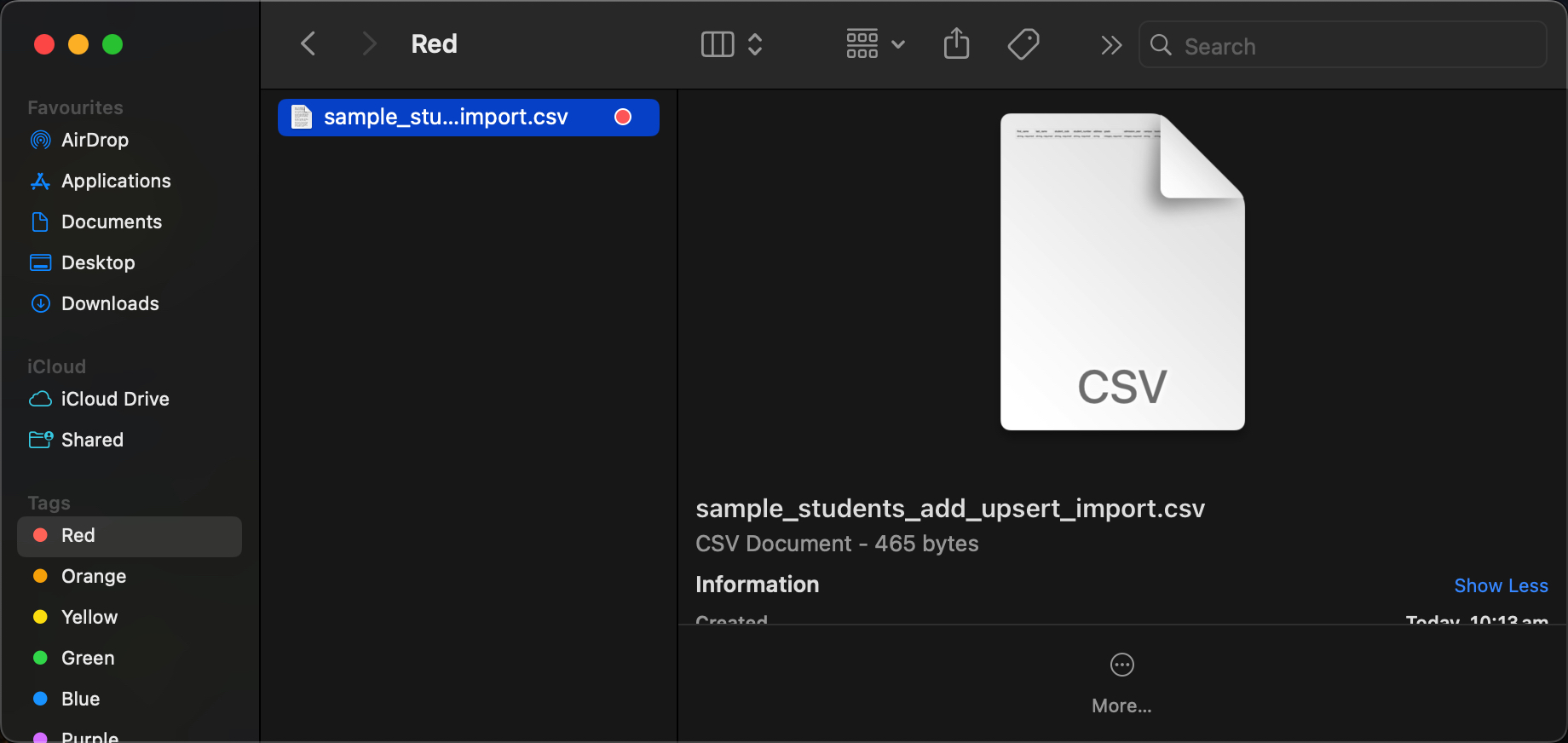
Task: Select the sample_stu...import.csv file row
Action: (468, 118)
